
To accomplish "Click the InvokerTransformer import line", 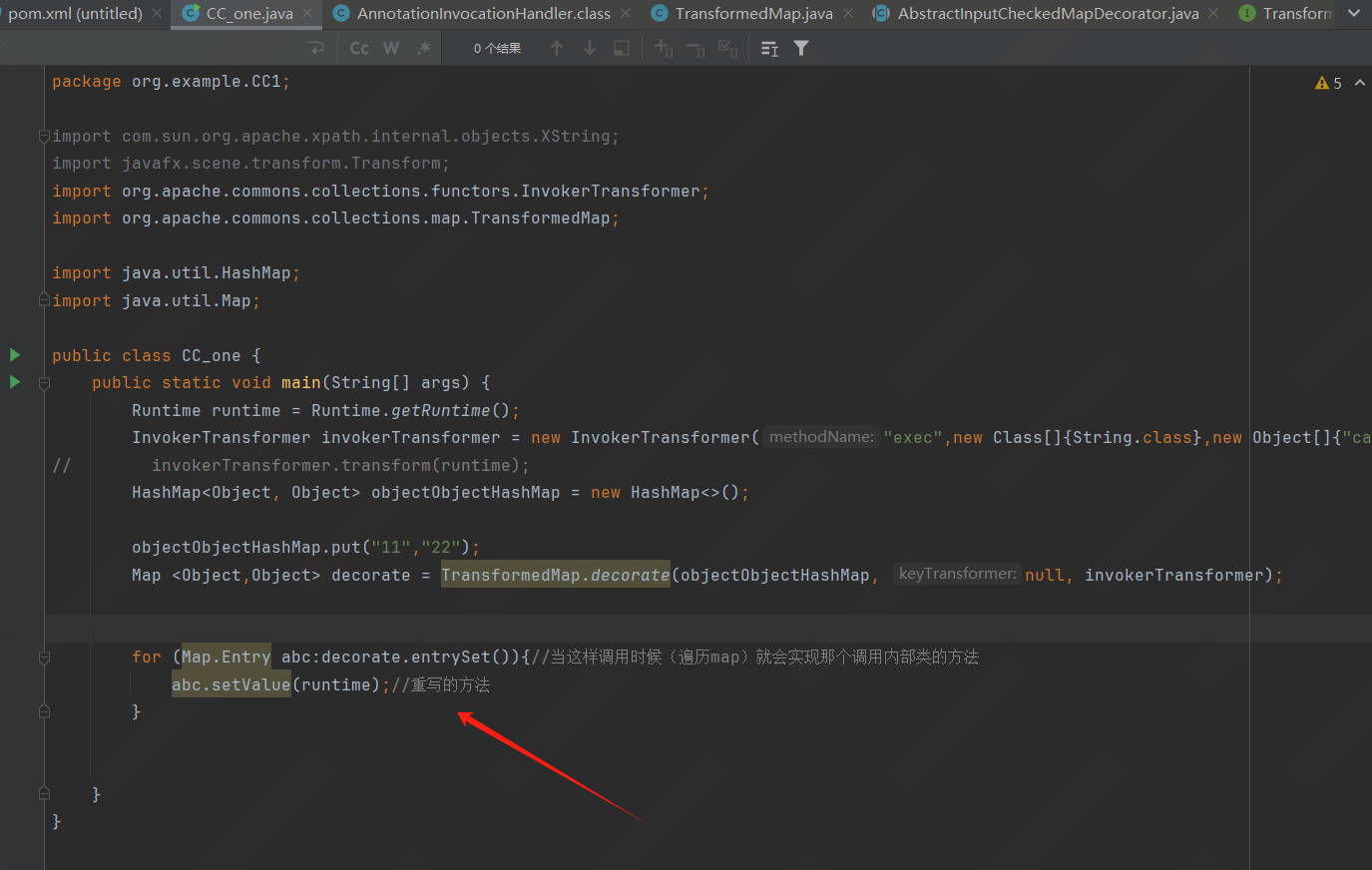I will (x=380, y=192).
